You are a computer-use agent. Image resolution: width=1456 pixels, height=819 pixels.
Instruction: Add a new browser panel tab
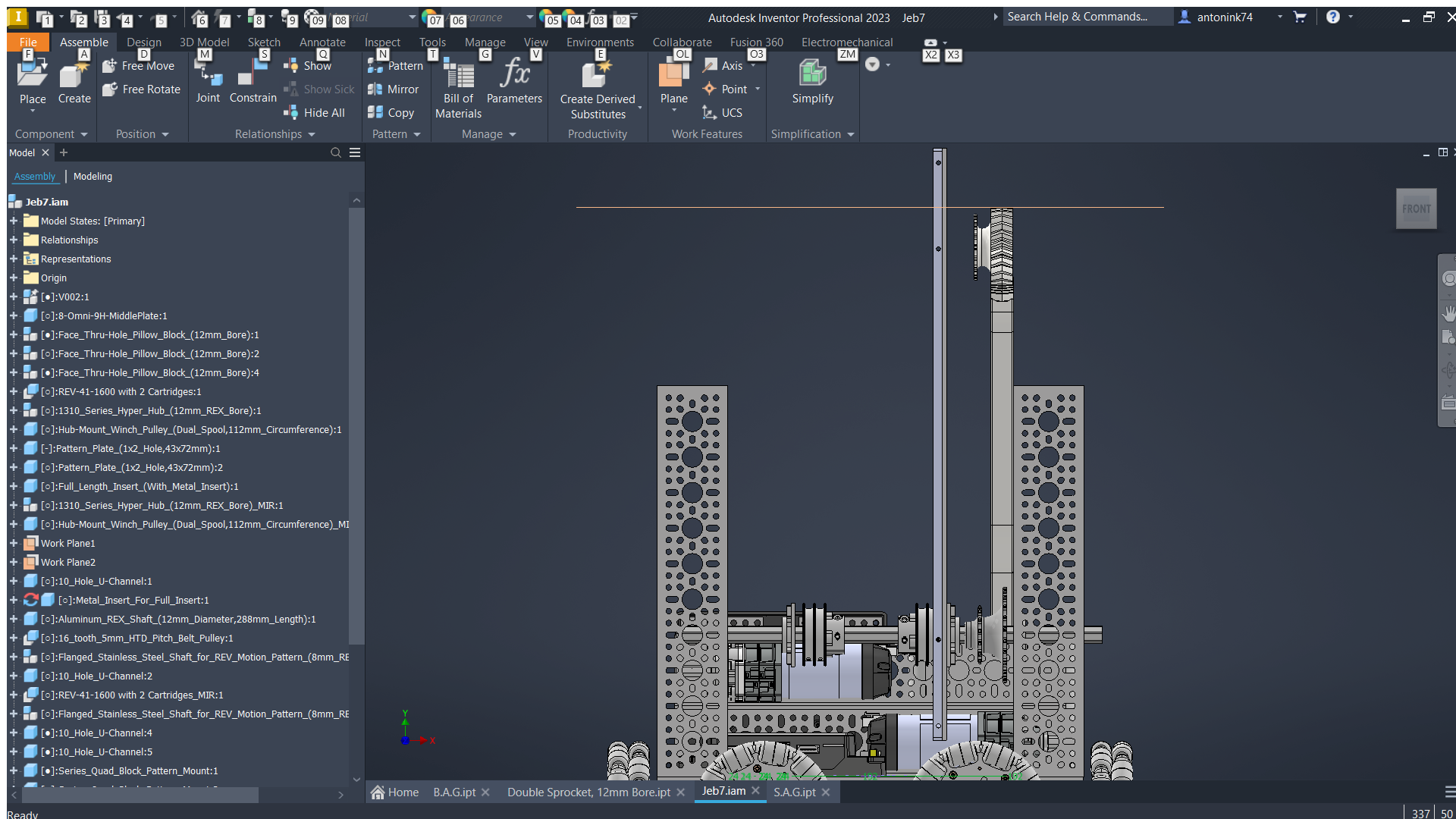64,153
